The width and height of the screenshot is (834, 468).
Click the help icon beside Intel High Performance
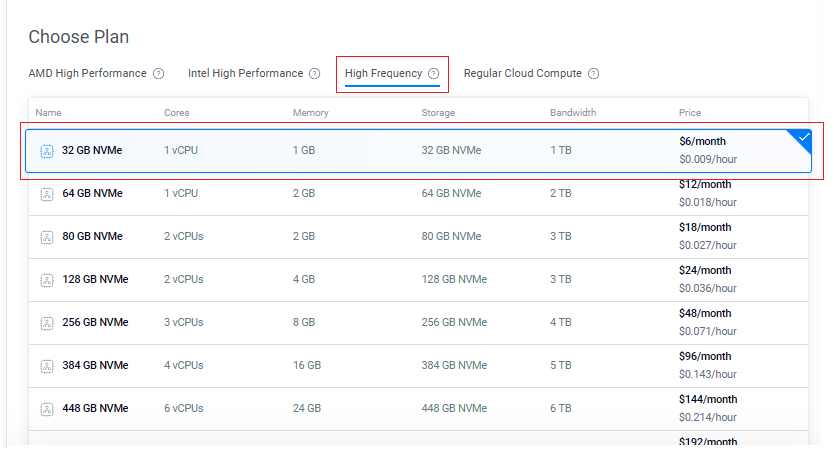pyautogui.click(x=314, y=74)
